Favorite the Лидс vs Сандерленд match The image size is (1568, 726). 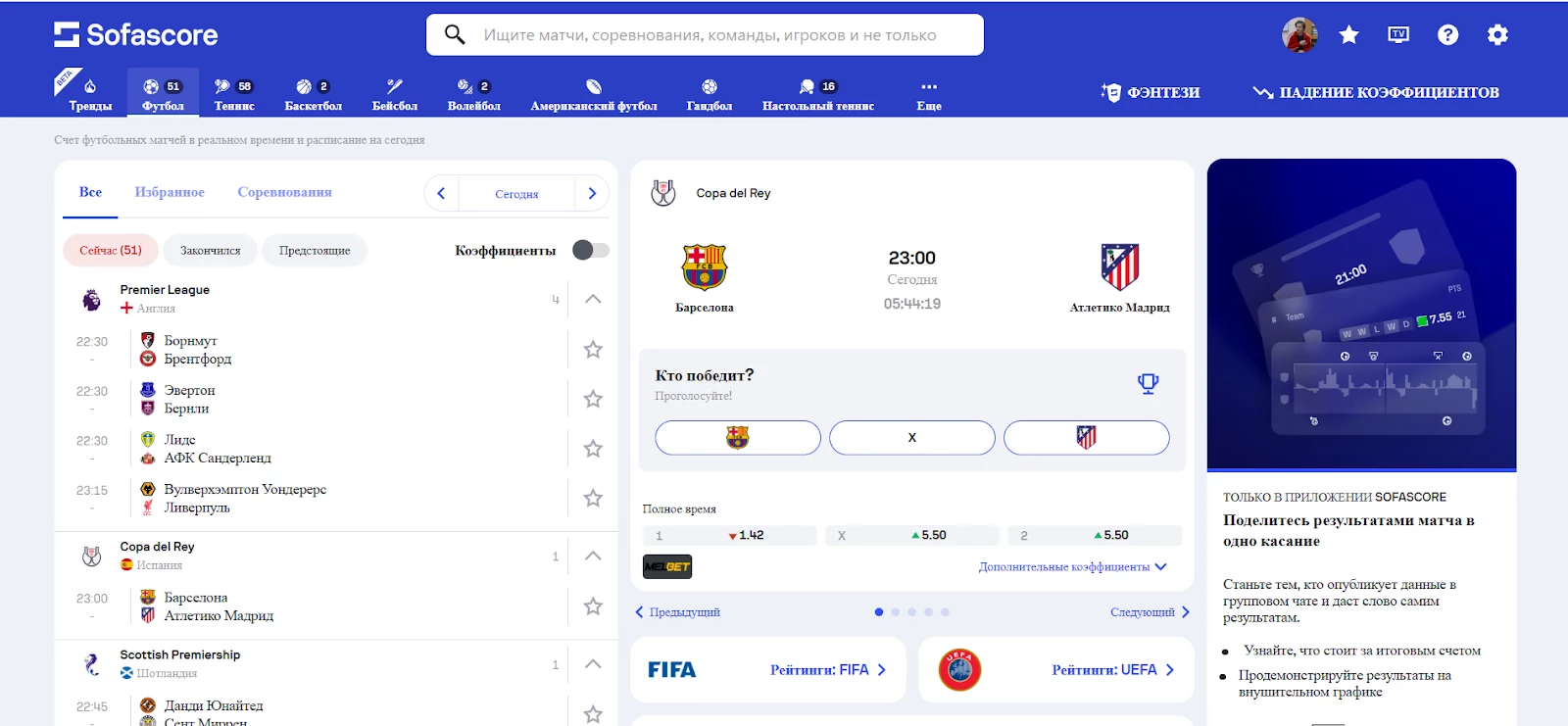(x=593, y=449)
